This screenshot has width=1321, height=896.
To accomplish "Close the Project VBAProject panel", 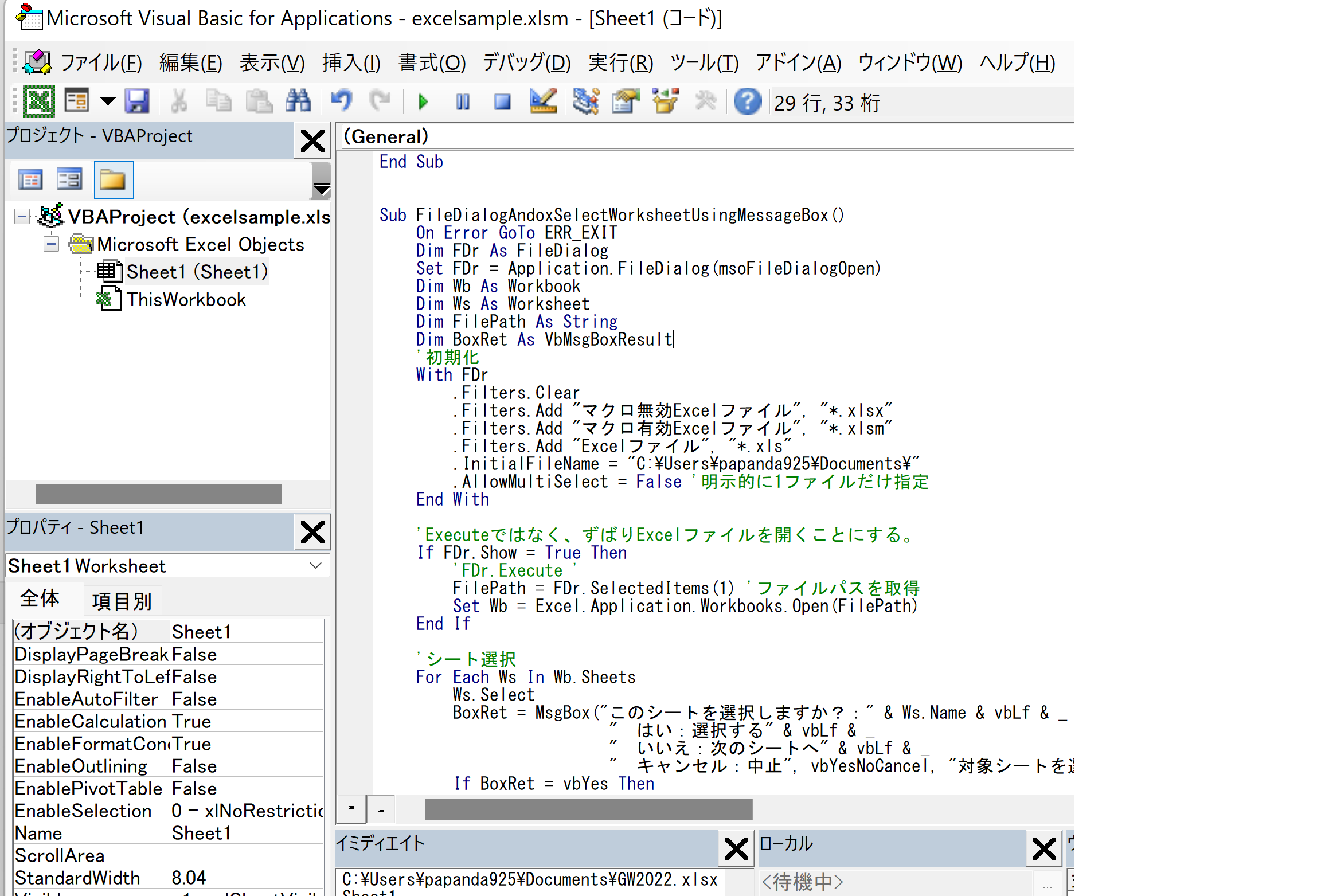I will 312,140.
